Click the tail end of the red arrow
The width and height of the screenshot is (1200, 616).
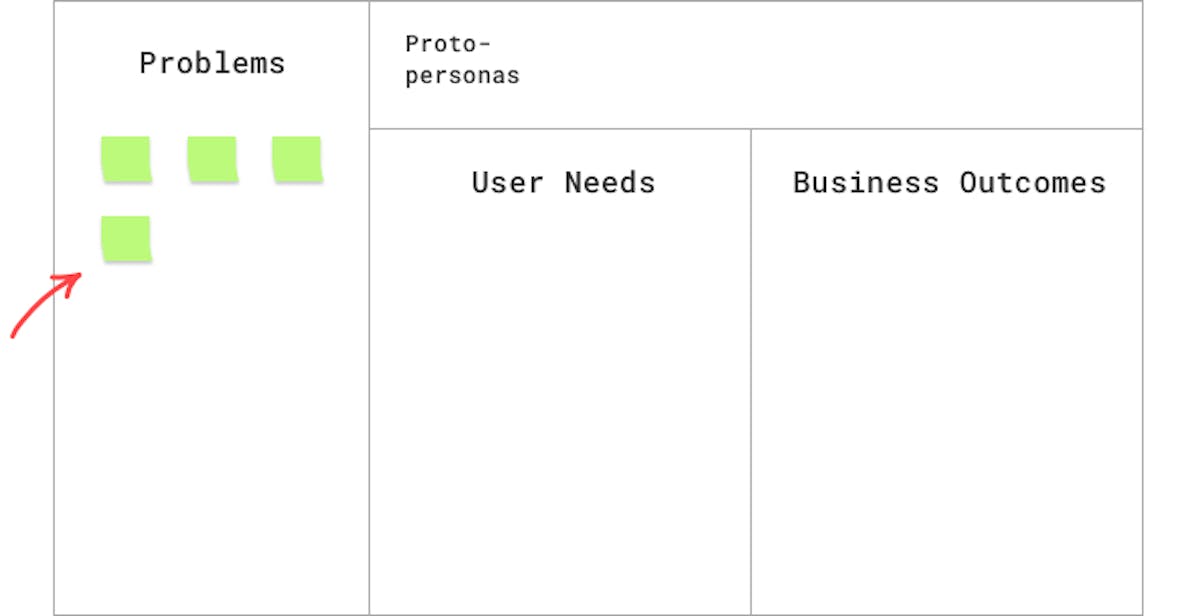coord(14,334)
